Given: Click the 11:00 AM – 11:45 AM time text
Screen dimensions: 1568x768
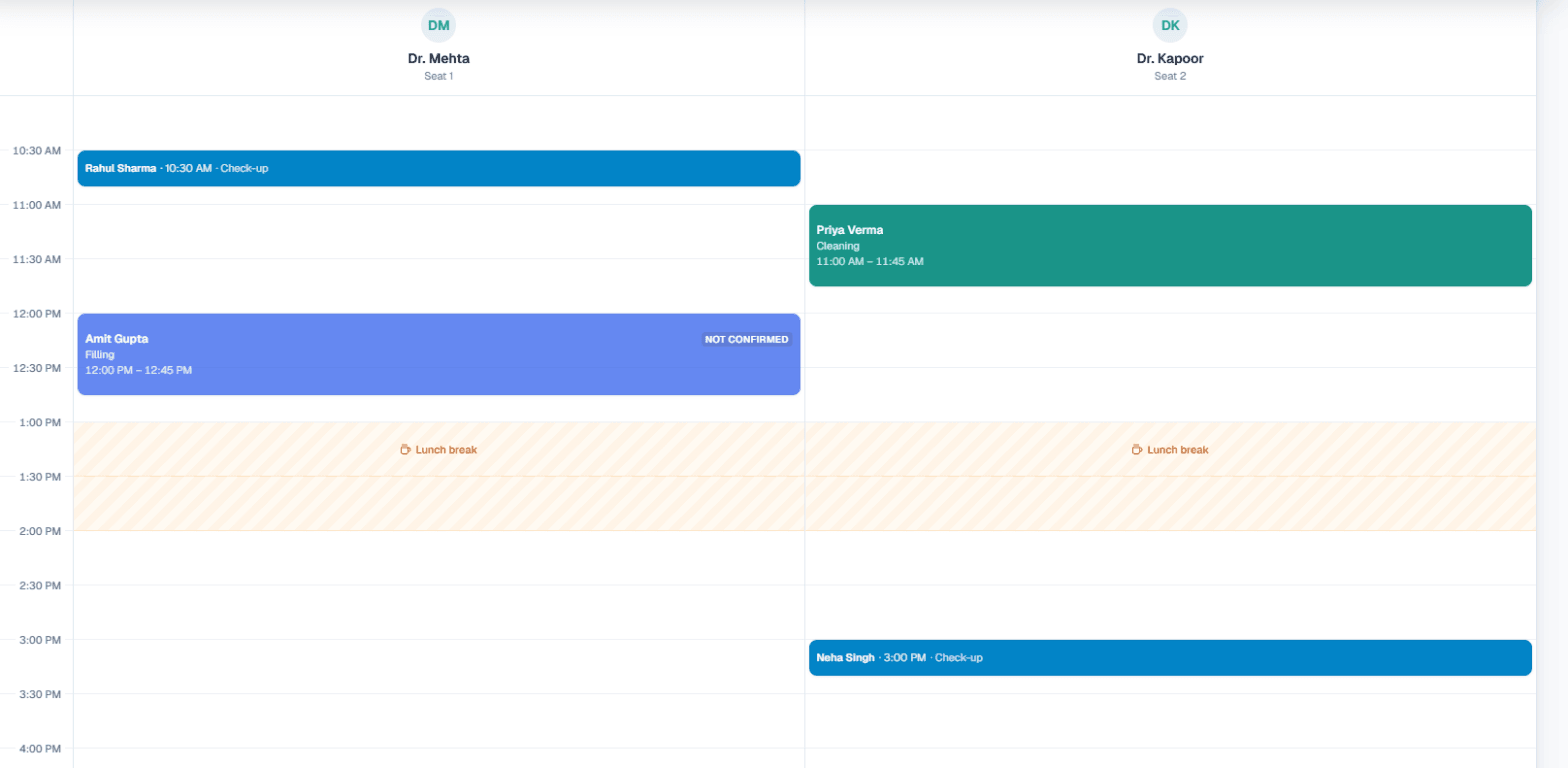Looking at the screenshot, I should 870,262.
